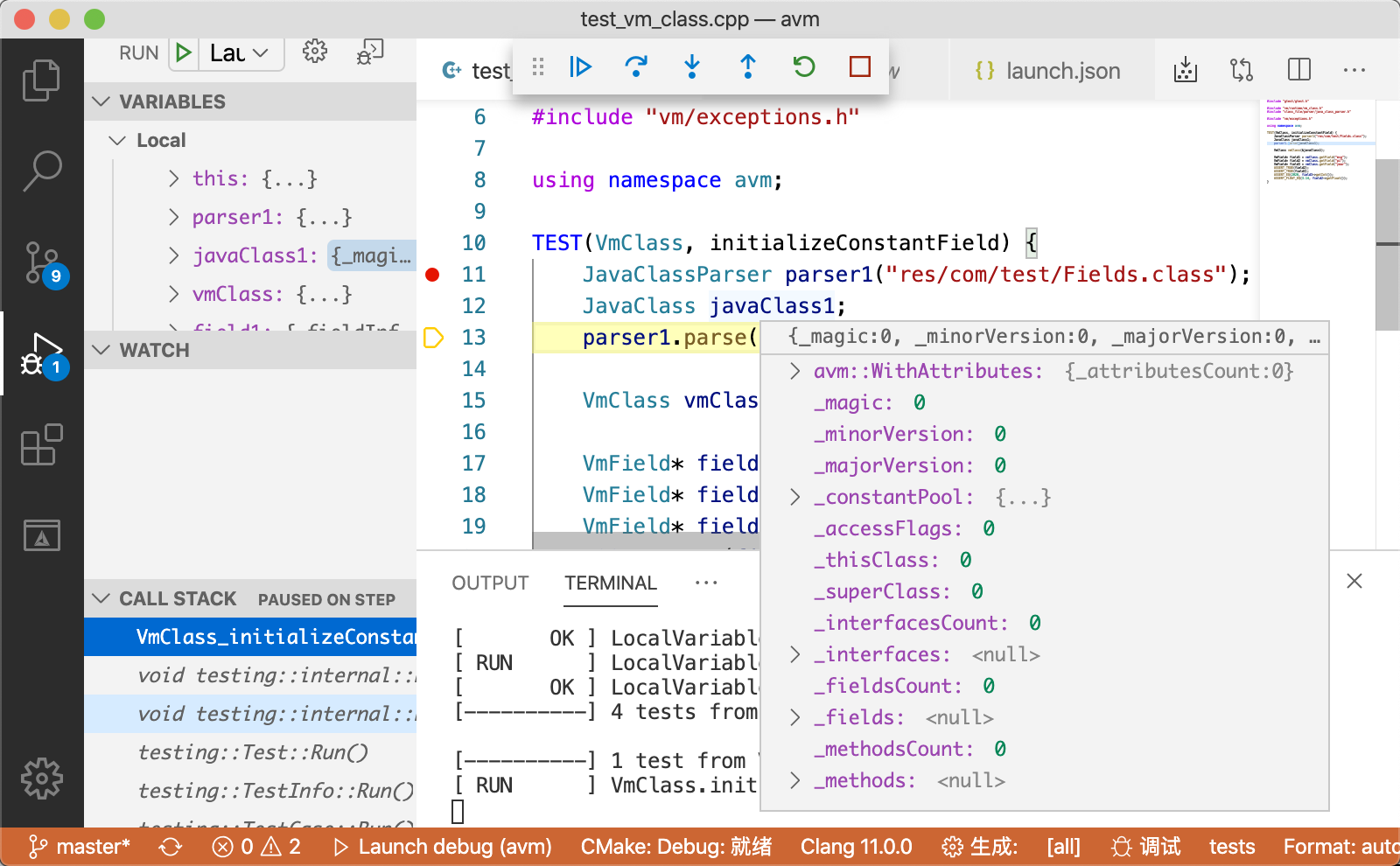
Task: Open launch.json via the gear icon
Action: (315, 52)
